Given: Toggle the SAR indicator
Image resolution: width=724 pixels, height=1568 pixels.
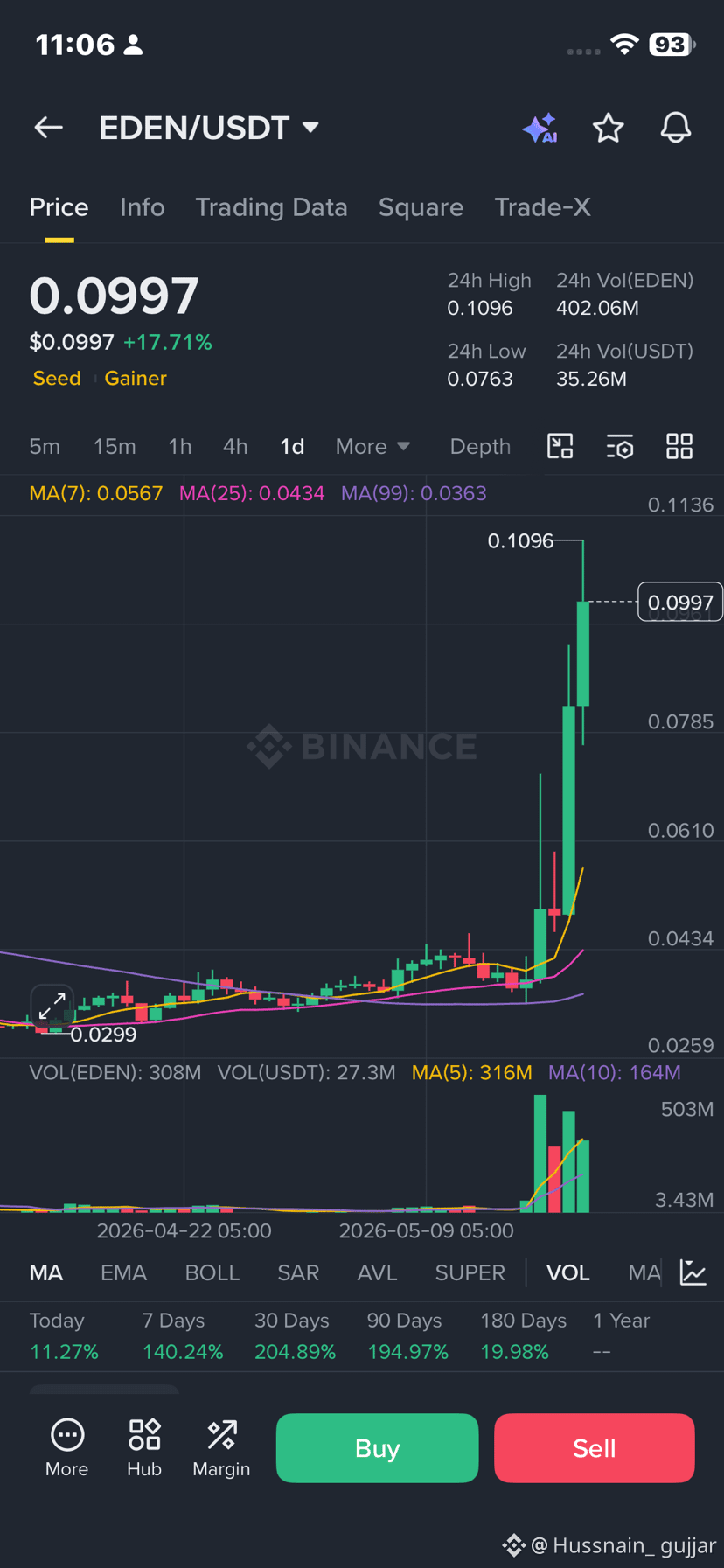Looking at the screenshot, I should coord(298,1272).
